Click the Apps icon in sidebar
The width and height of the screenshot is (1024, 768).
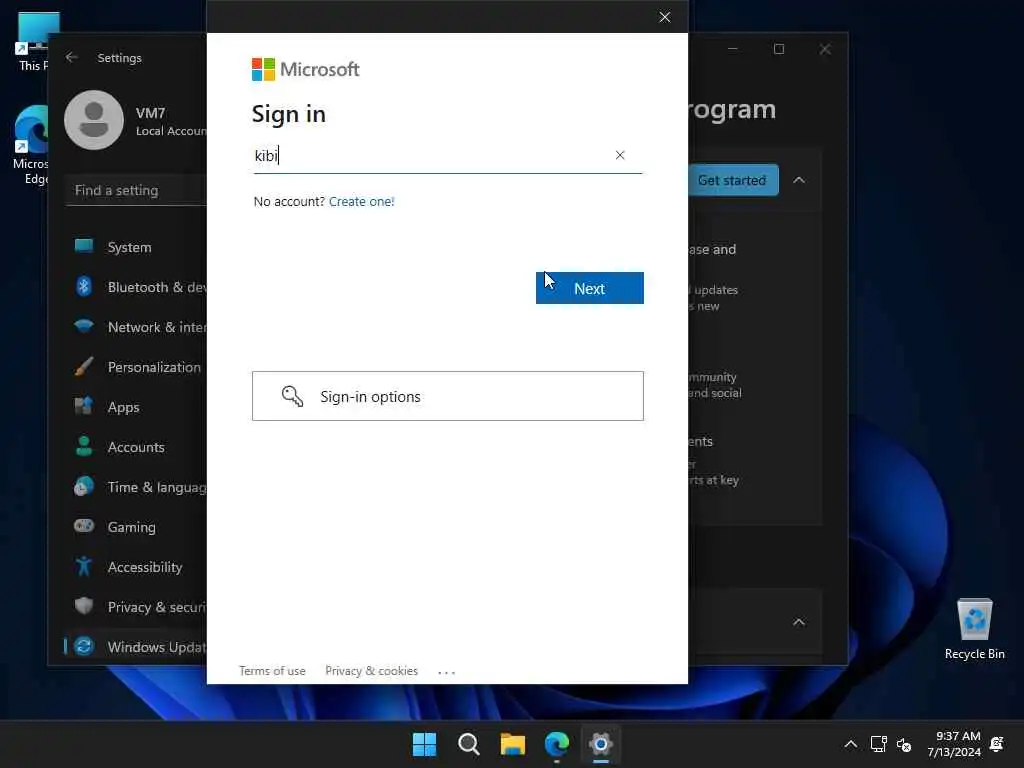84,406
